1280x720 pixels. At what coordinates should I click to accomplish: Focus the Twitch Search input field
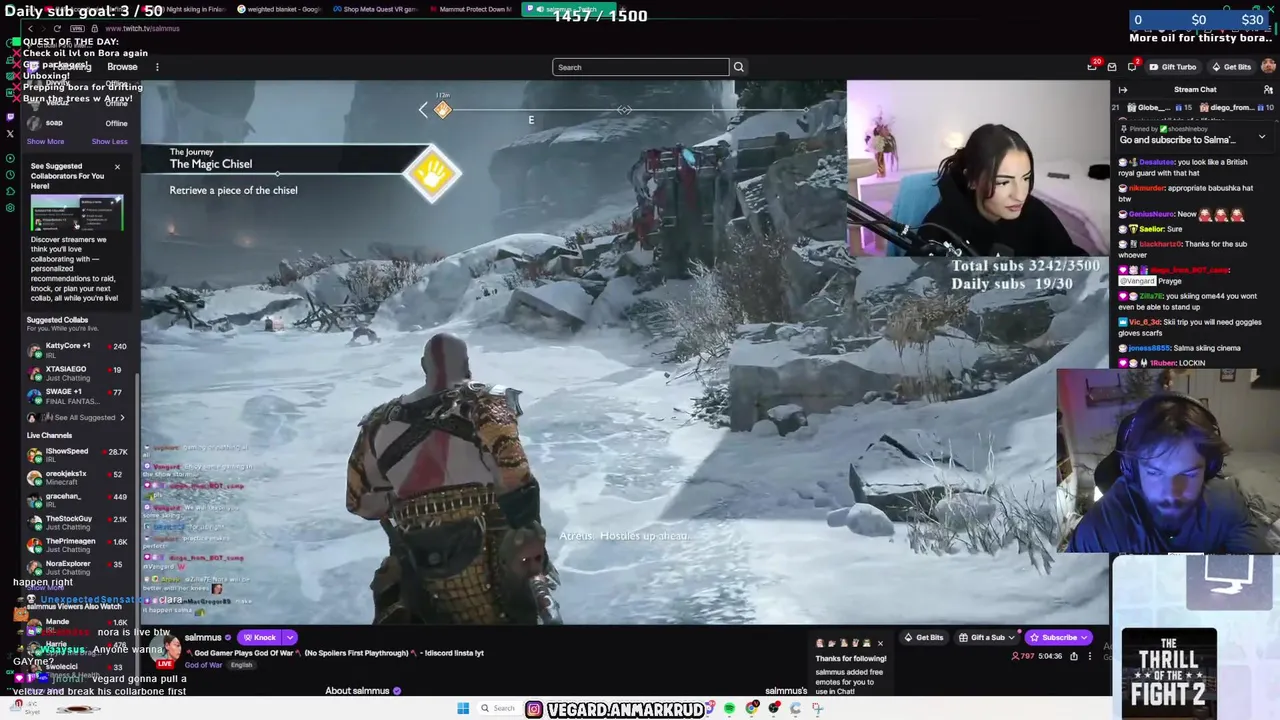click(641, 67)
